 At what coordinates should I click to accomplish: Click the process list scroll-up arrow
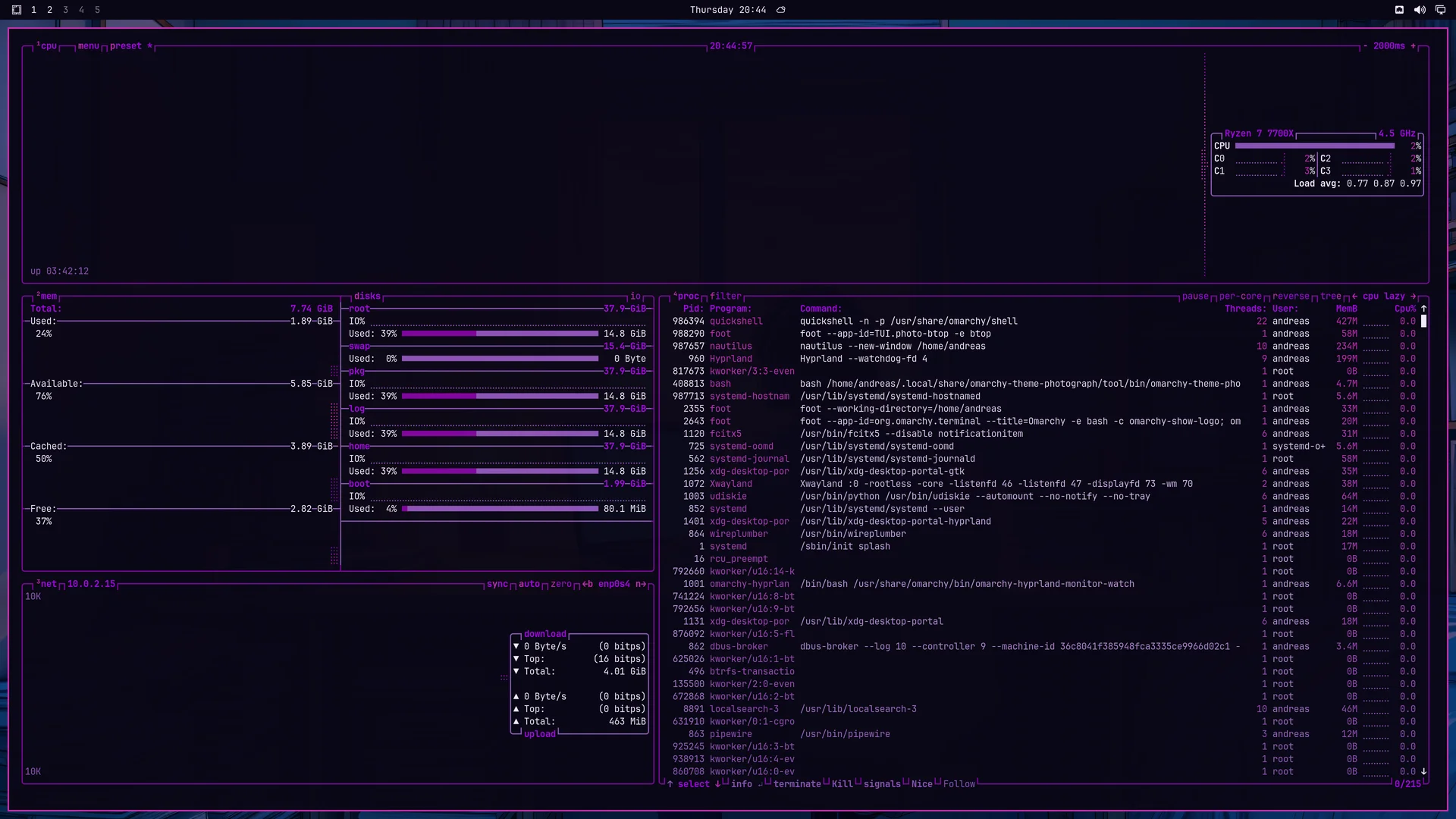[1424, 309]
